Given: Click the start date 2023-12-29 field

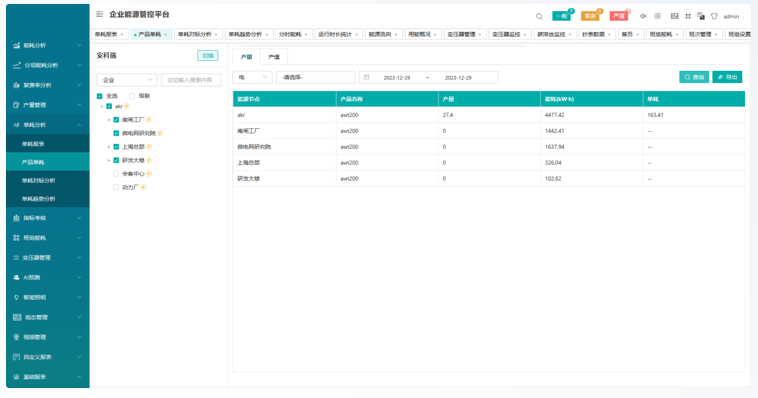Looking at the screenshot, I should pyautogui.click(x=397, y=77).
